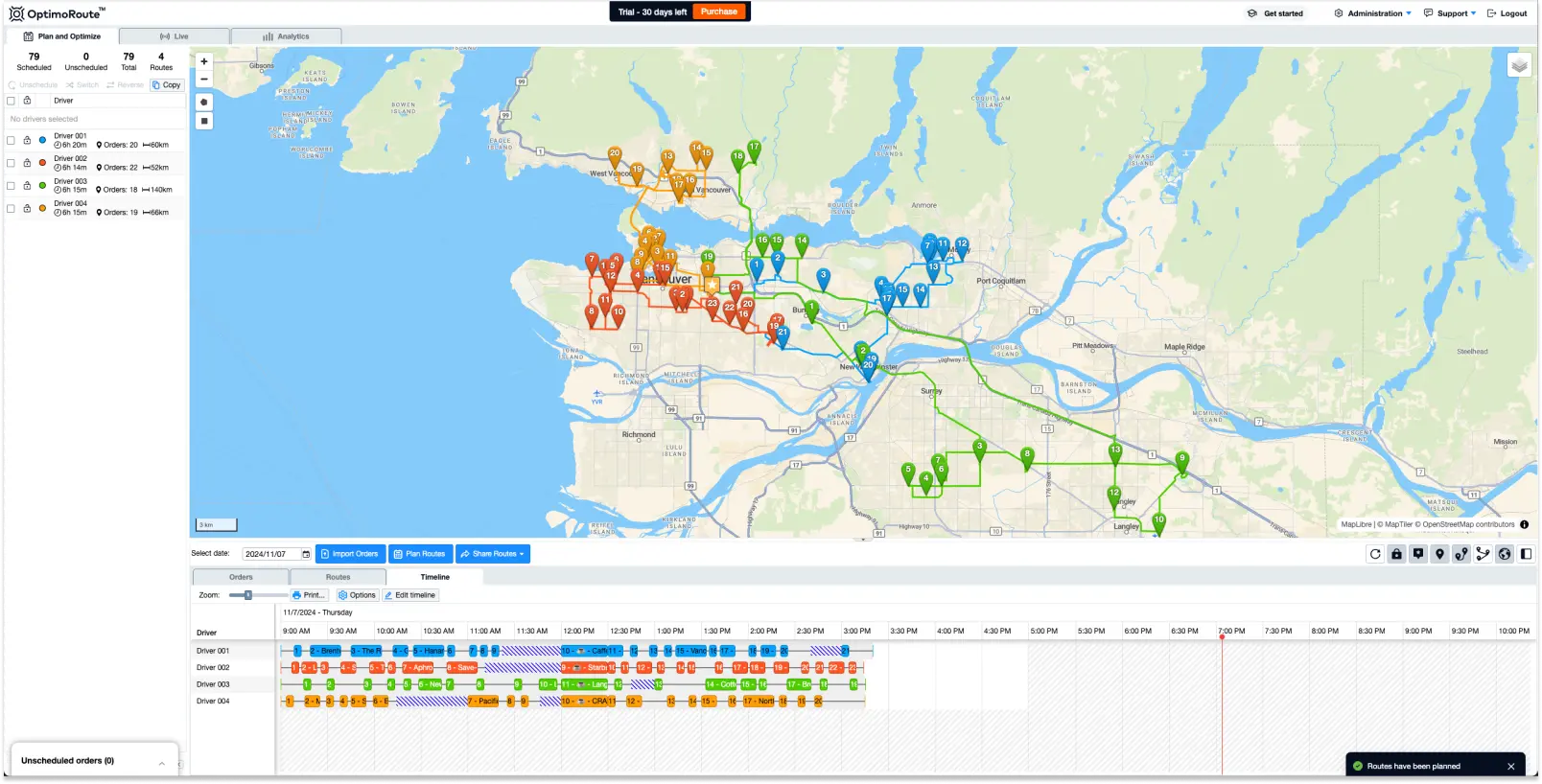Click the timeline Zoom slider handle

pos(248,595)
